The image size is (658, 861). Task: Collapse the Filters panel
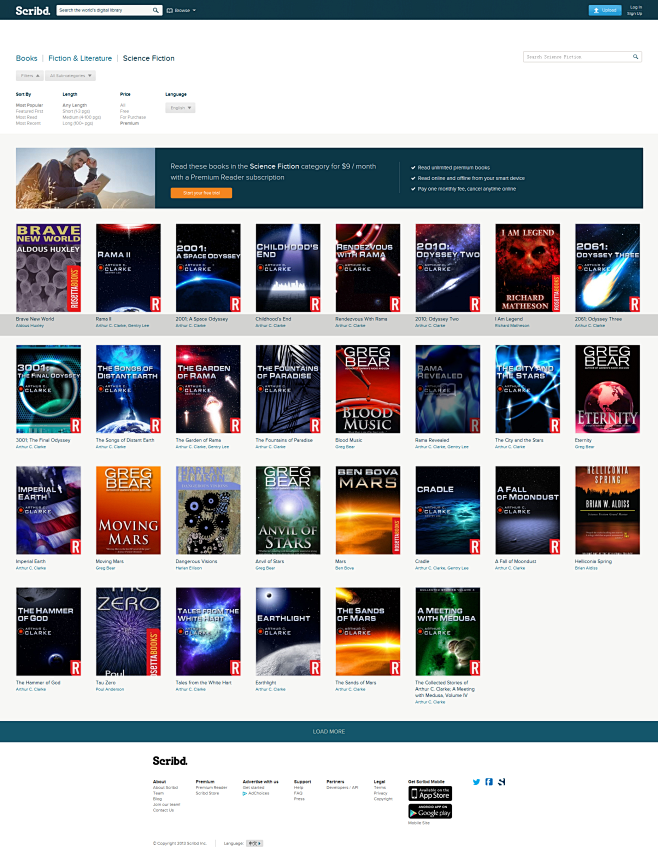pyautogui.click(x=30, y=76)
